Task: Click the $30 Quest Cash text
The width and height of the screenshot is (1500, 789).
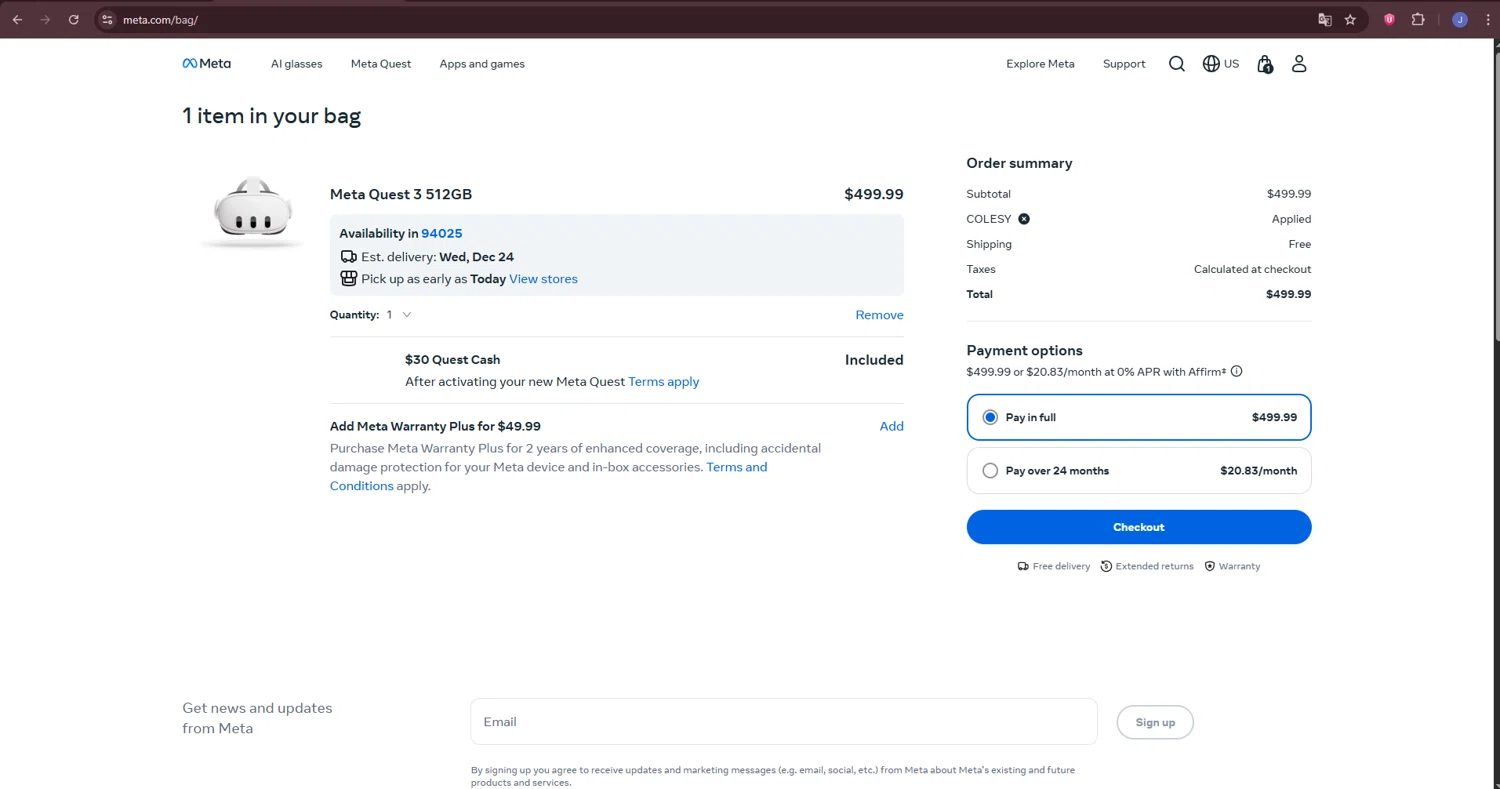Action: pyautogui.click(x=452, y=359)
